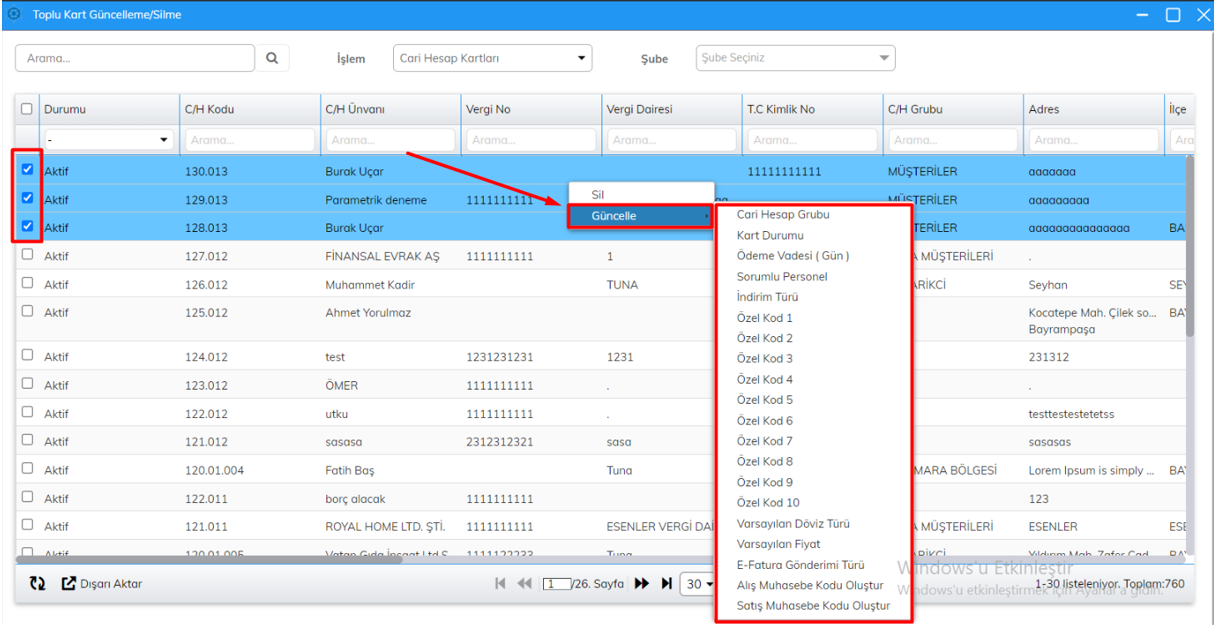Toggle the select-all header checkbox
This screenshot has width=1214, height=625.
click(27, 109)
